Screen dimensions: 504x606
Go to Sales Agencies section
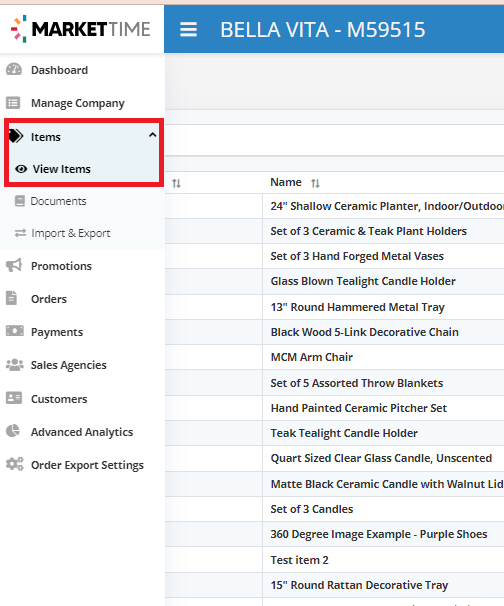pyautogui.click(x=68, y=365)
